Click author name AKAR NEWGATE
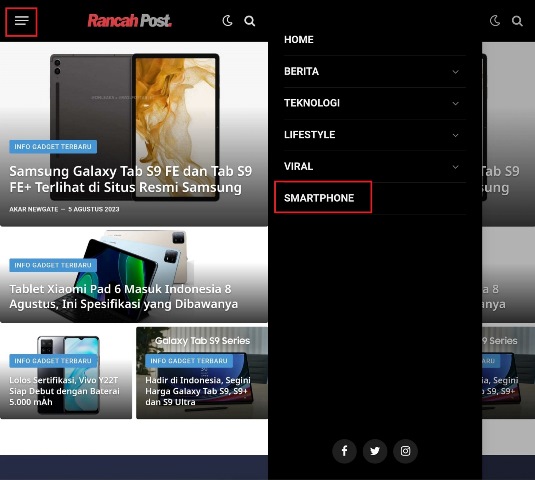This screenshot has height=480, width=535. click(x=33, y=209)
